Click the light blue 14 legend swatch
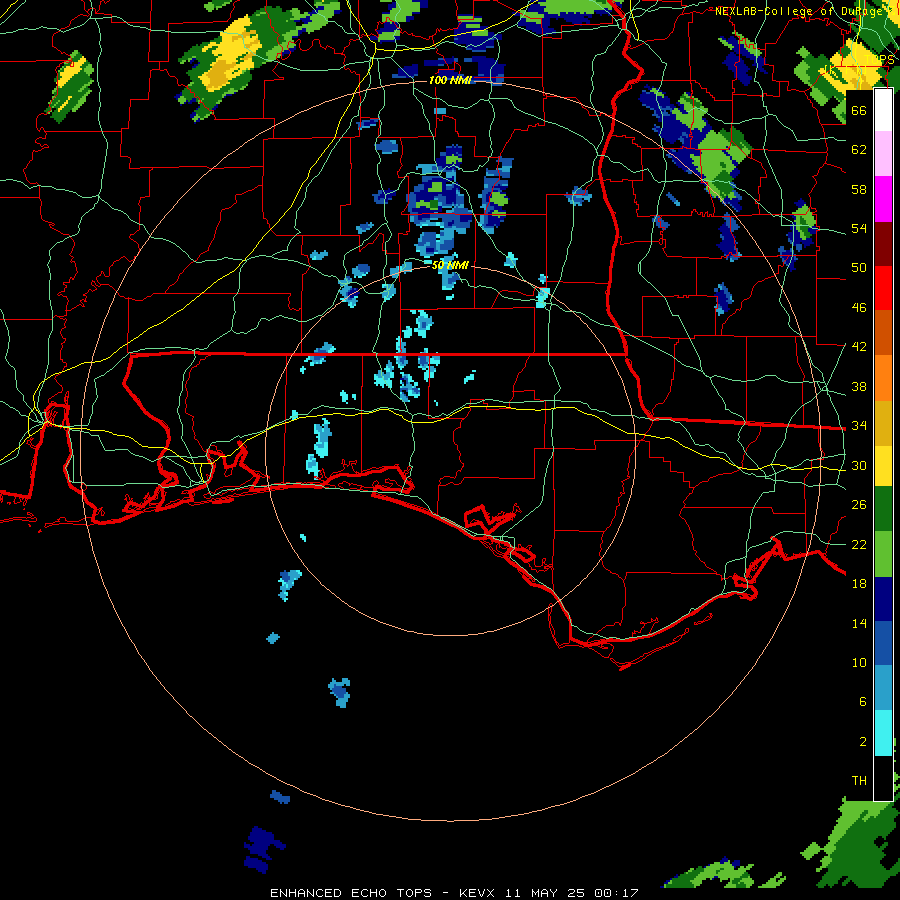Image resolution: width=900 pixels, height=900 pixels. point(883,688)
